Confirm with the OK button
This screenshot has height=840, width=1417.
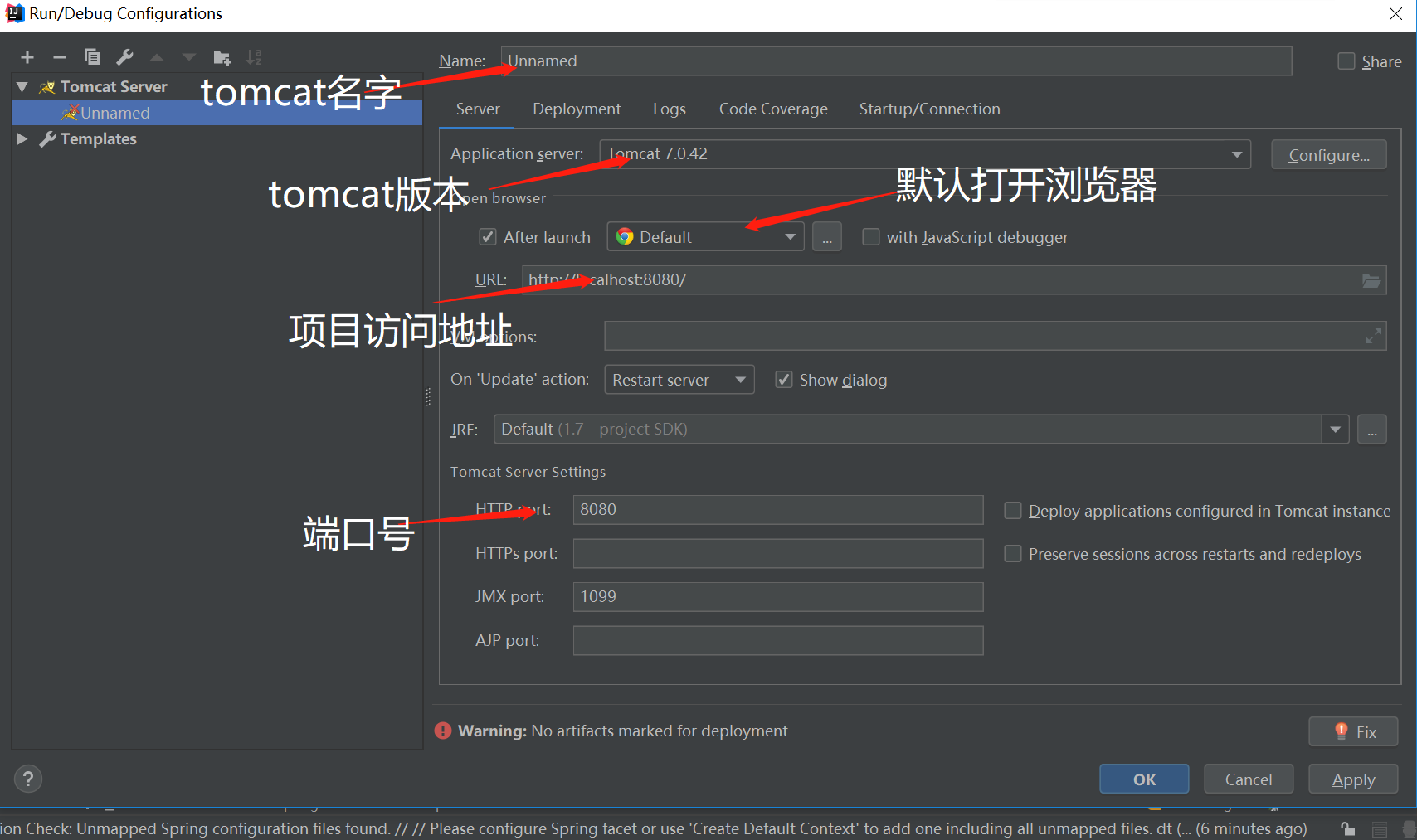click(1144, 779)
